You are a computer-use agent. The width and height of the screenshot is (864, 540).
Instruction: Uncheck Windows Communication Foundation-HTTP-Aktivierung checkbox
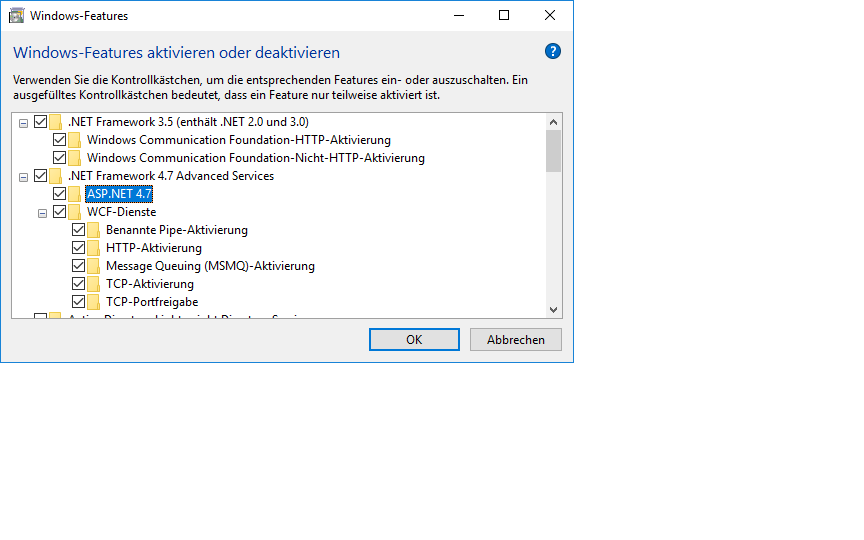[x=60, y=140]
